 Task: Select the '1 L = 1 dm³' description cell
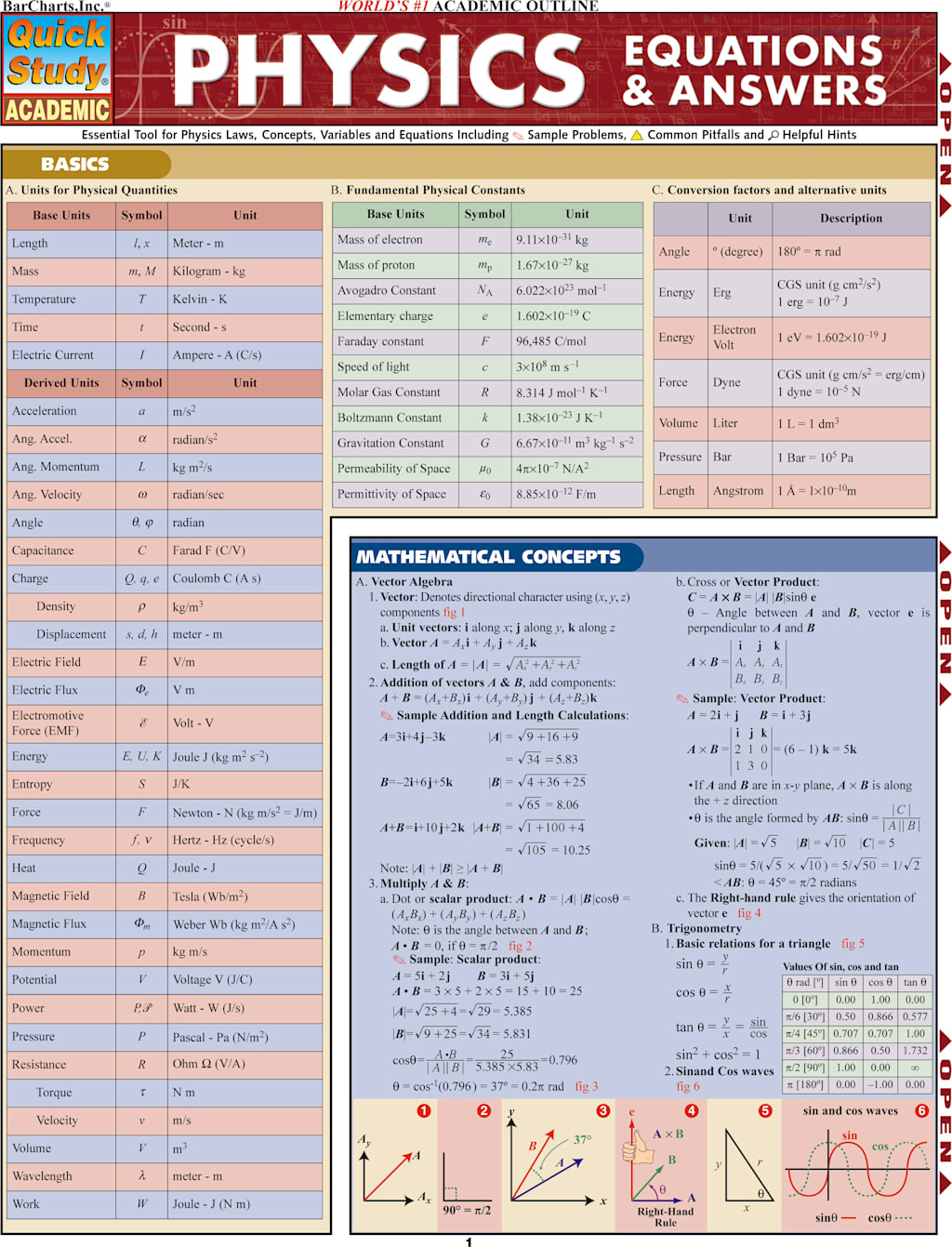point(851,423)
